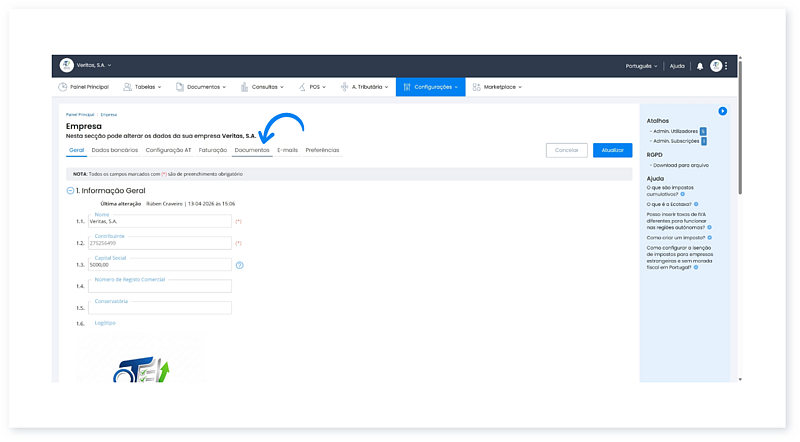Click the Cancelar button
This screenshot has height=442, width=800.
click(567, 151)
